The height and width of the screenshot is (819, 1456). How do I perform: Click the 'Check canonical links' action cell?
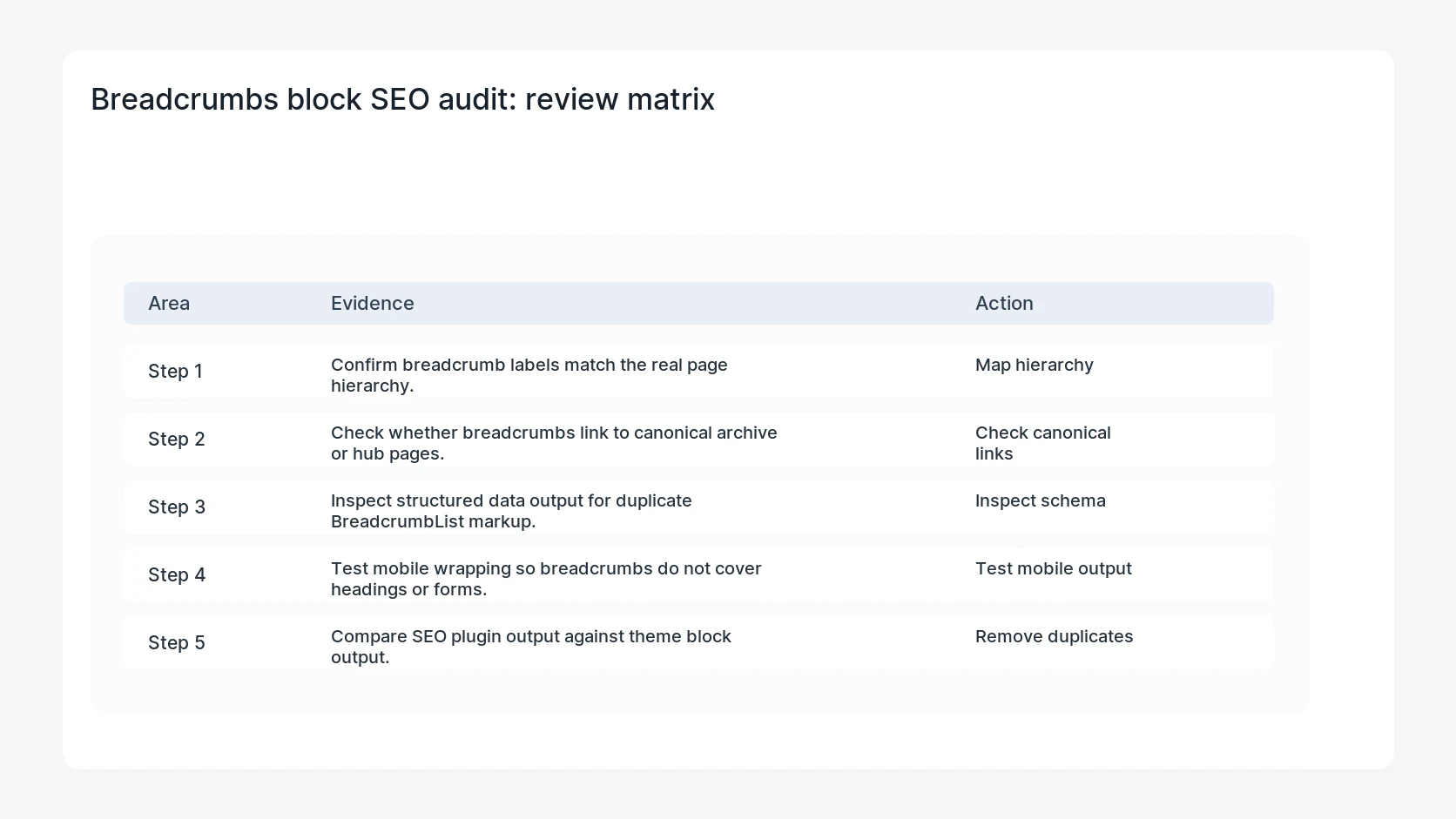[1043, 443]
